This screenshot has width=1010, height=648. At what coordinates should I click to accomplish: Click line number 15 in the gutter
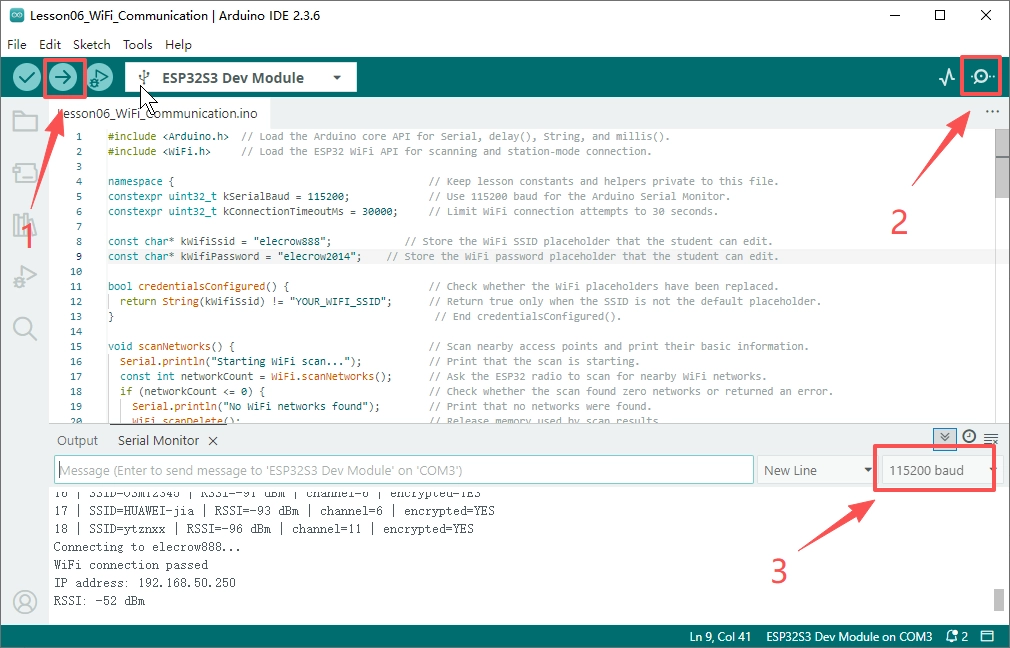[76, 347]
